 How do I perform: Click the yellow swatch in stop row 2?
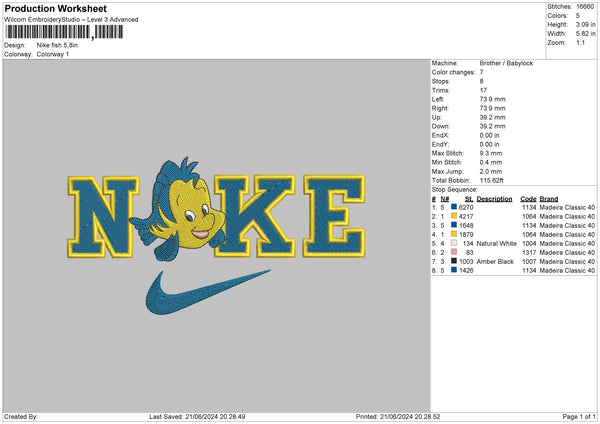(x=454, y=216)
